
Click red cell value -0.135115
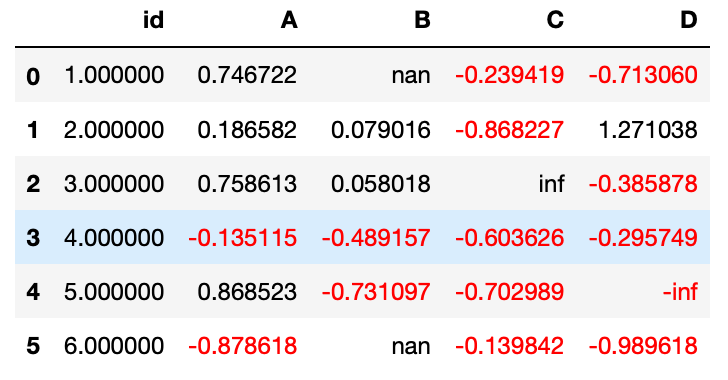242,237
